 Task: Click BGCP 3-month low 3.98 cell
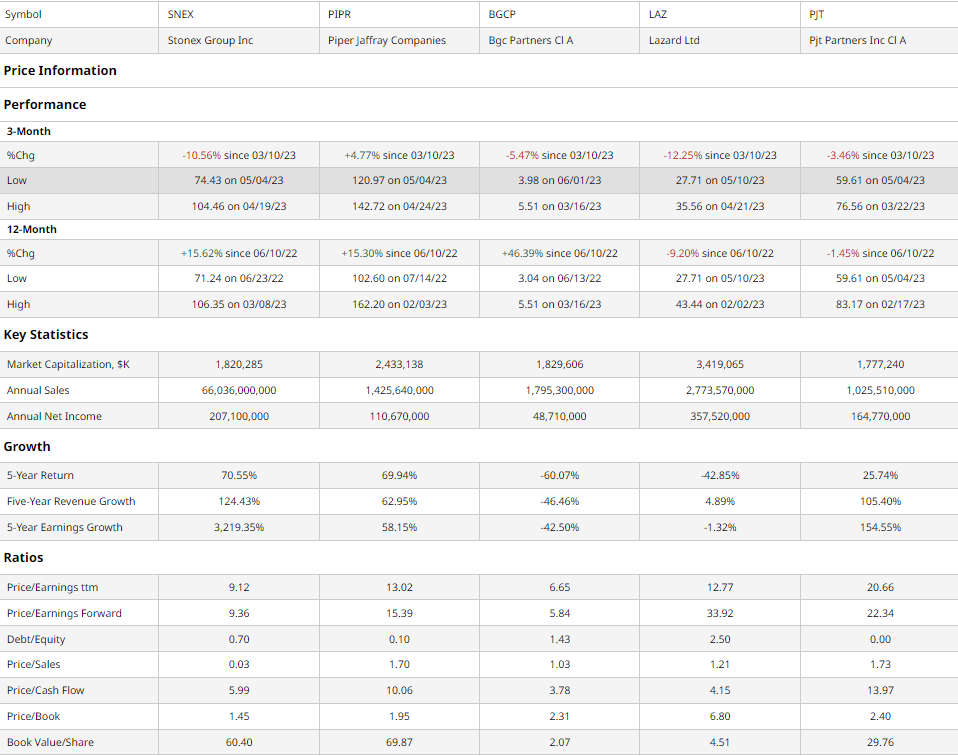click(560, 180)
